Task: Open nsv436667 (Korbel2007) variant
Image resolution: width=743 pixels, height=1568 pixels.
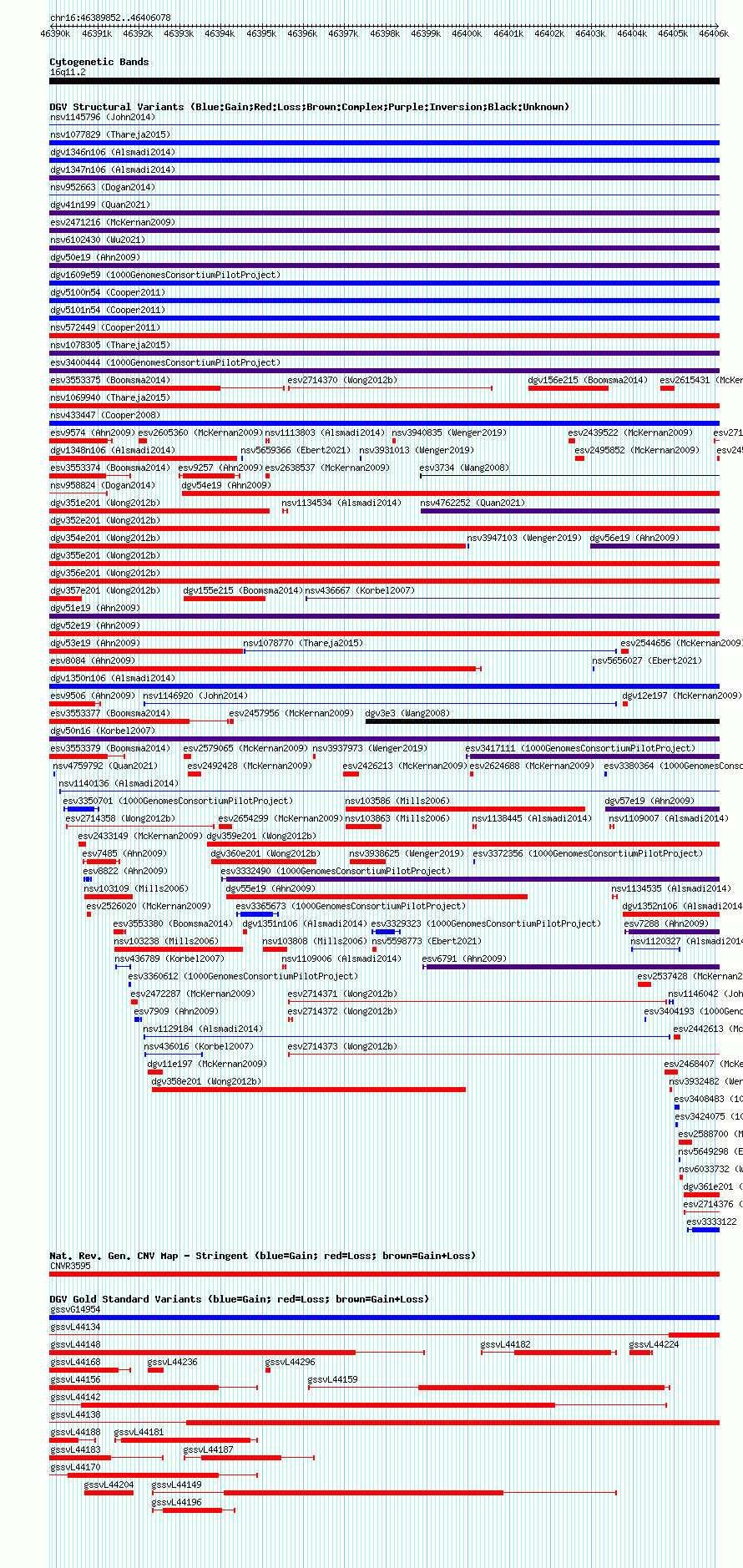Action: 360,590
